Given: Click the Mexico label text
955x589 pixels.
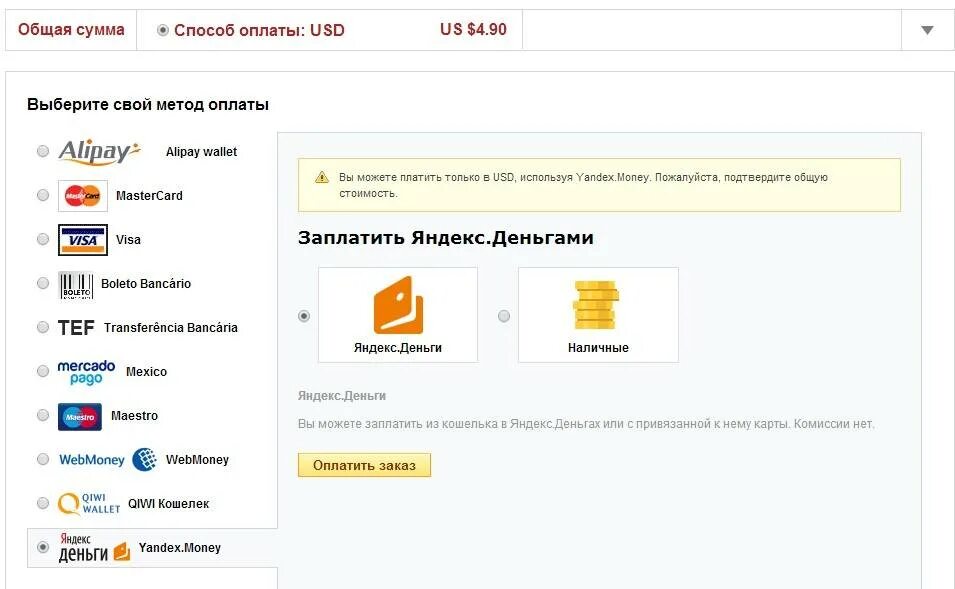Looking at the screenshot, I should point(146,372).
